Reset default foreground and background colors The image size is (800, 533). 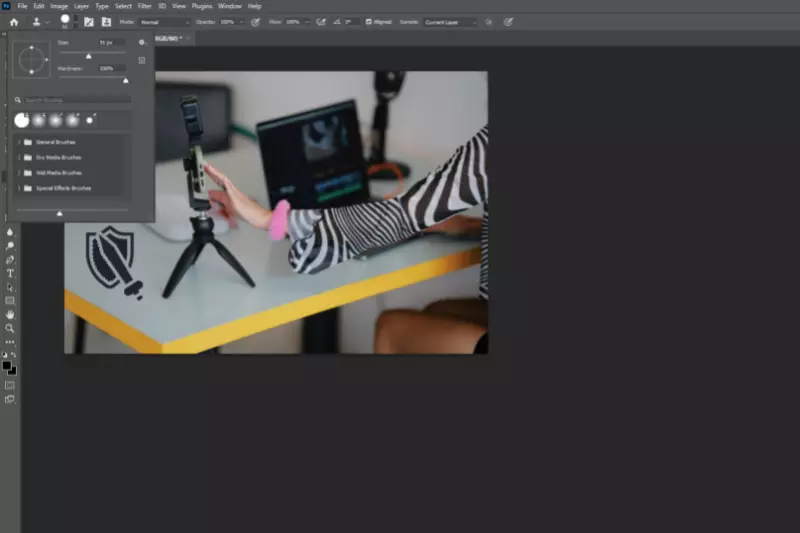pyautogui.click(x=5, y=354)
